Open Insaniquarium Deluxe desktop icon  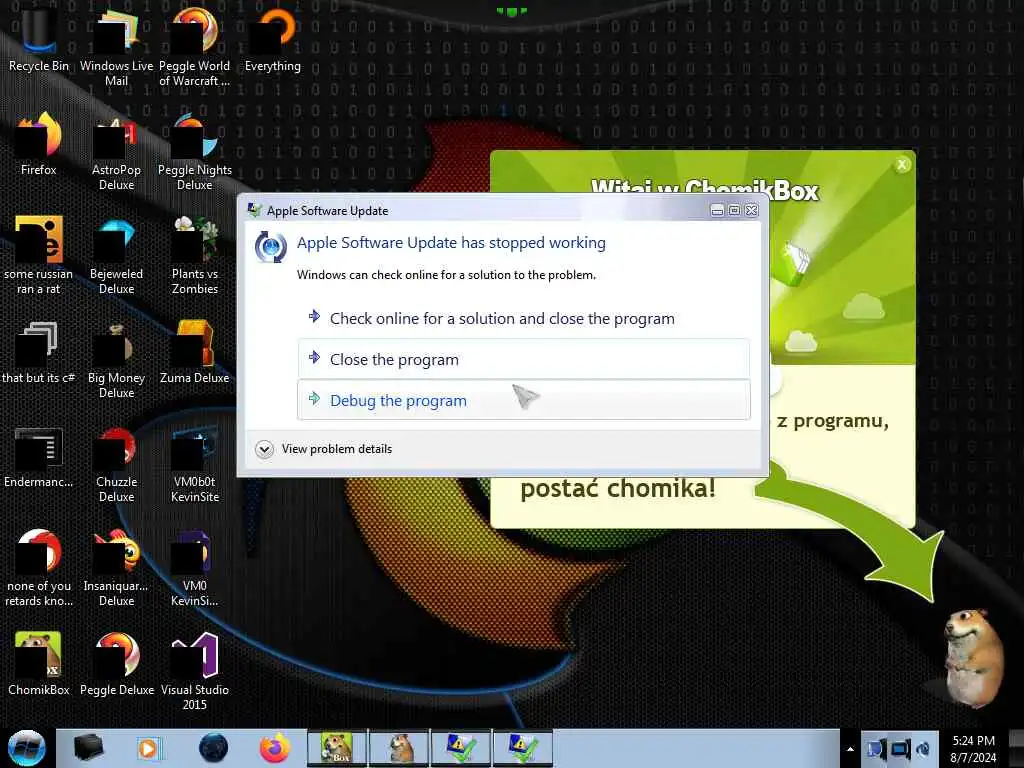pos(116,568)
